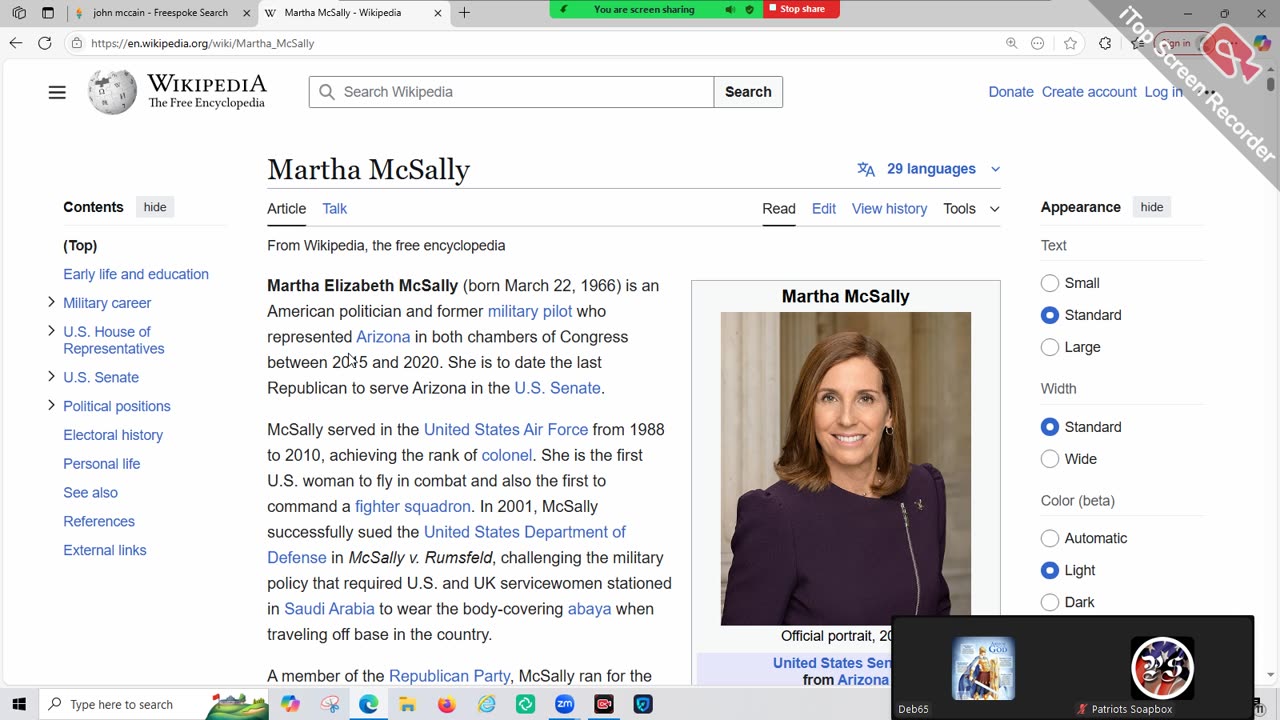Click the language translation icon beside 29 languages
Image resolution: width=1280 pixels, height=720 pixels.
coord(866,169)
